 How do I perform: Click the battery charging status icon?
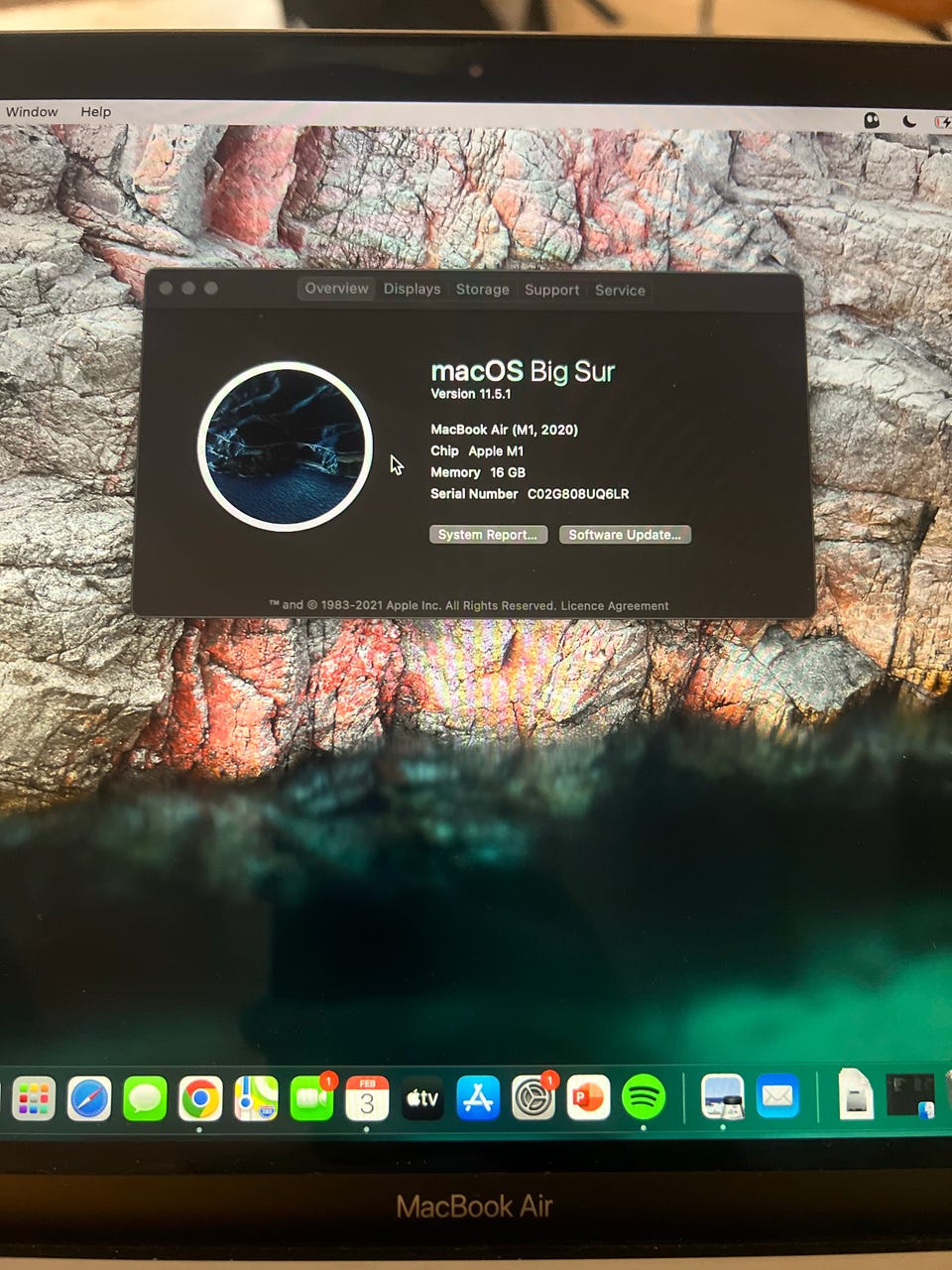[942, 122]
